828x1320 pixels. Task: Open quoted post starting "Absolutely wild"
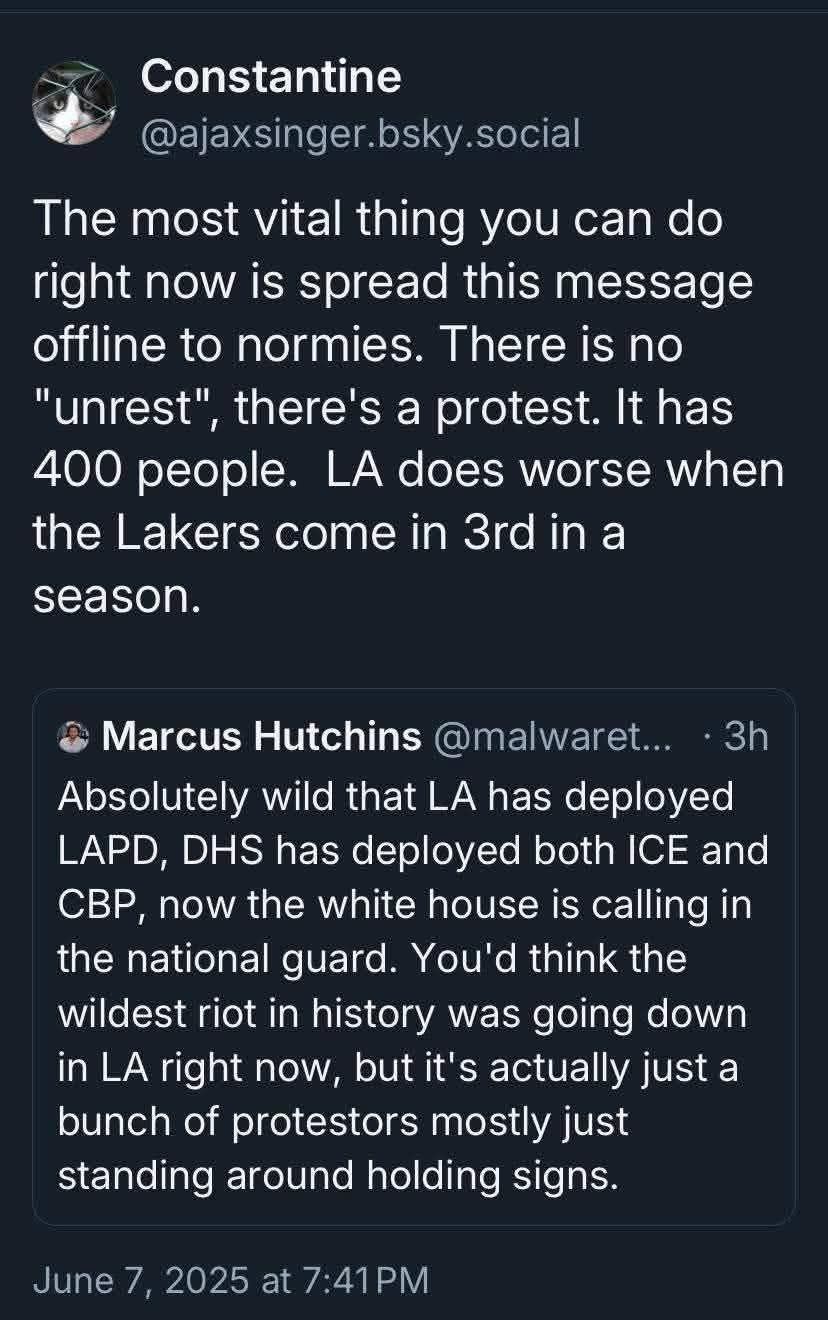point(395,797)
